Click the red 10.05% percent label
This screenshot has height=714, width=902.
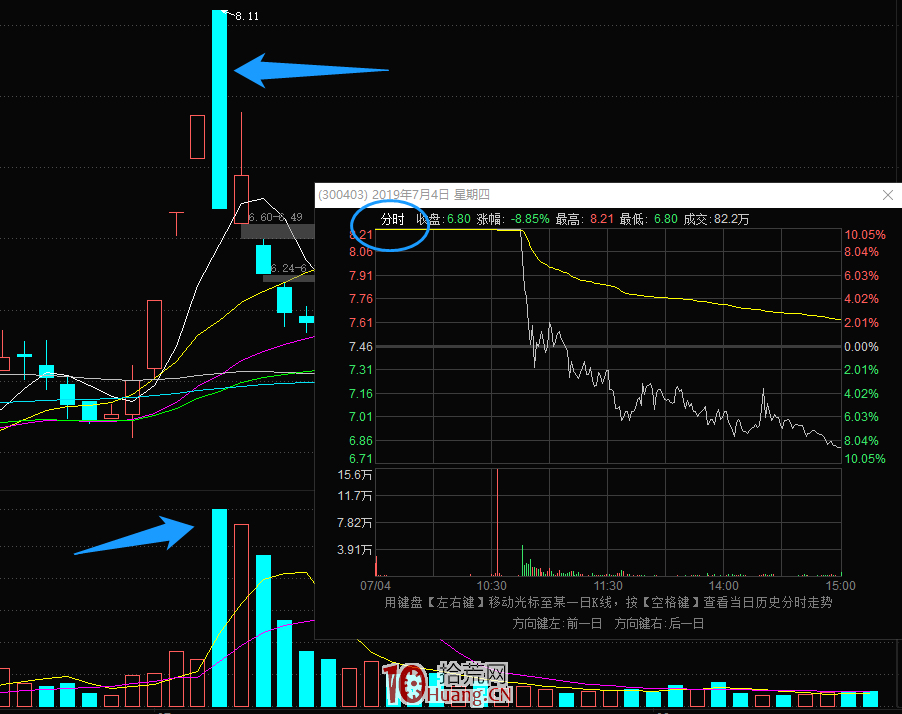(x=865, y=235)
